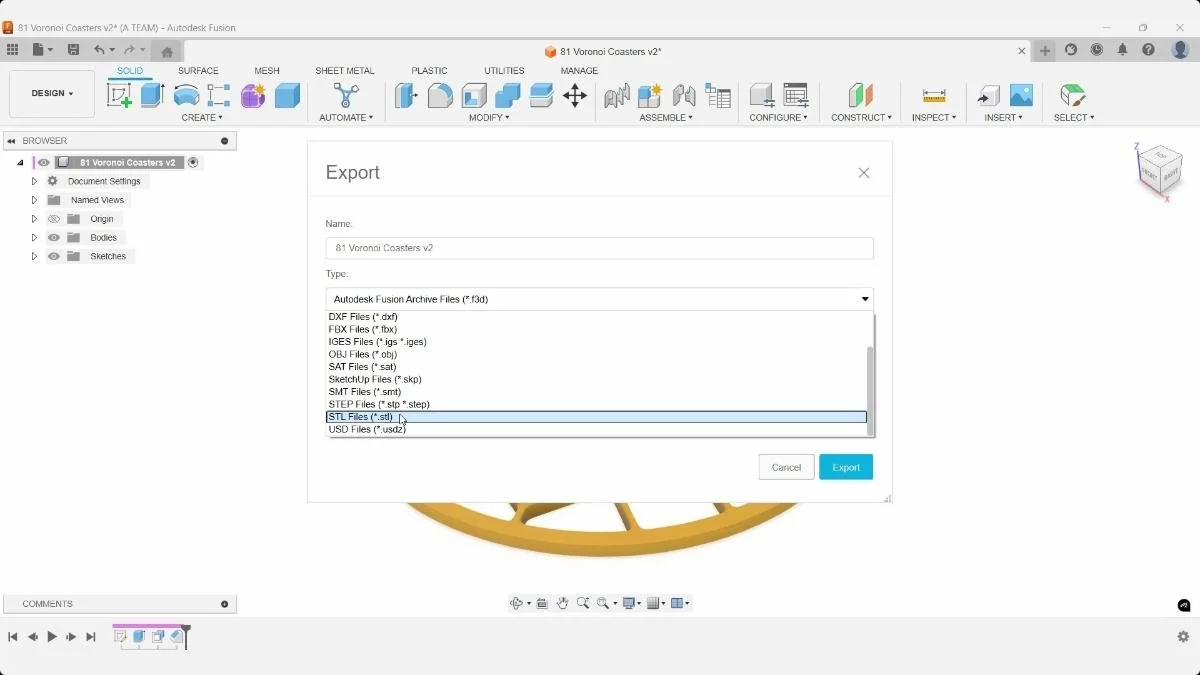Open the Change Parameters configure icon
The width and height of the screenshot is (1200, 675).
[x=796, y=95]
